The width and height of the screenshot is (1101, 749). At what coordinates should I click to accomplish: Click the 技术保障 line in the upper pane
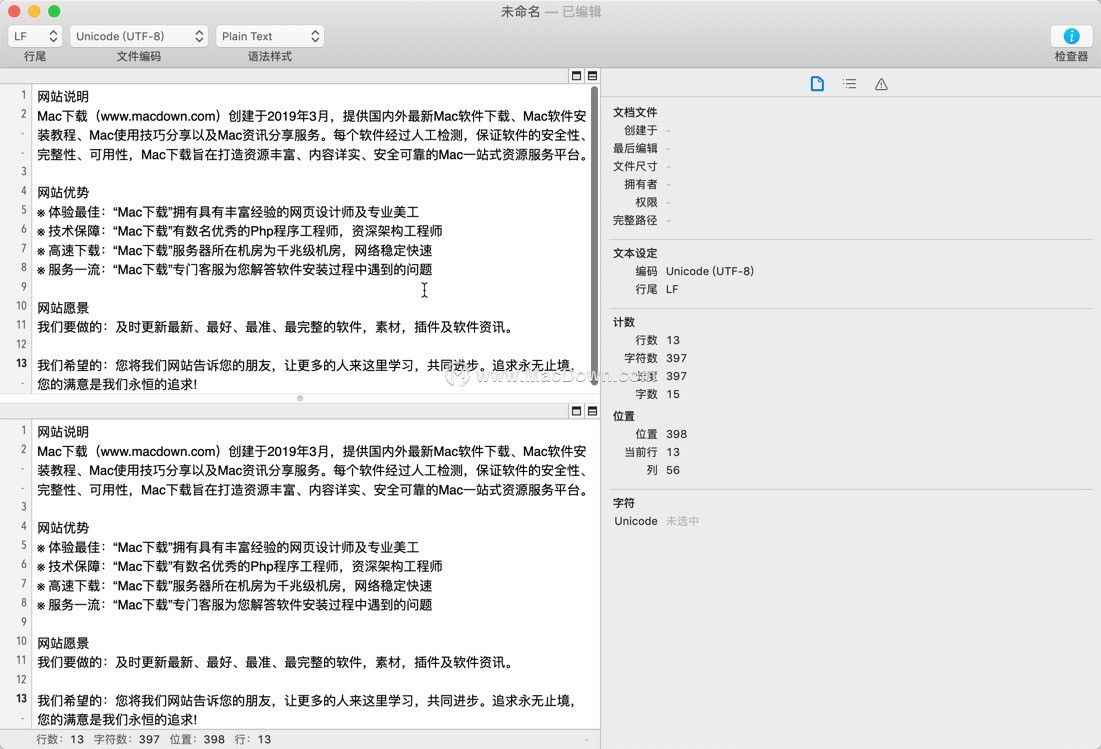240,231
